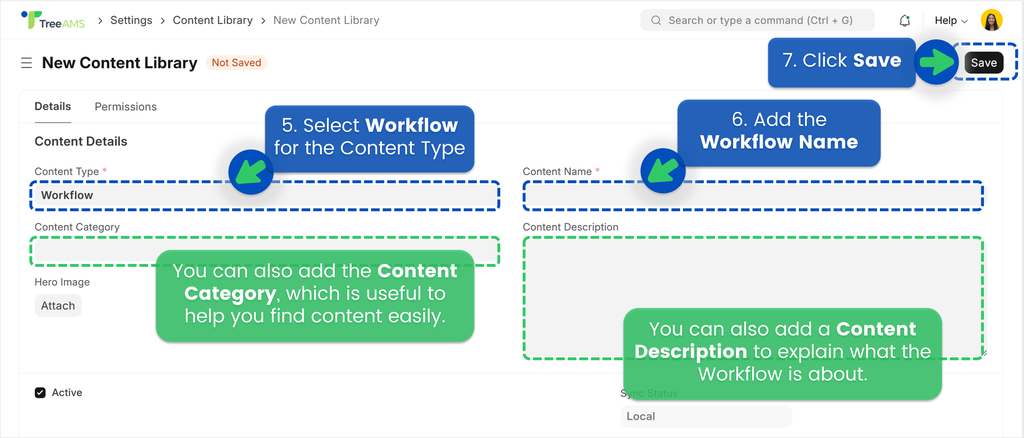Switch to the Permissions tab
The image size is (1024, 438).
click(125, 107)
